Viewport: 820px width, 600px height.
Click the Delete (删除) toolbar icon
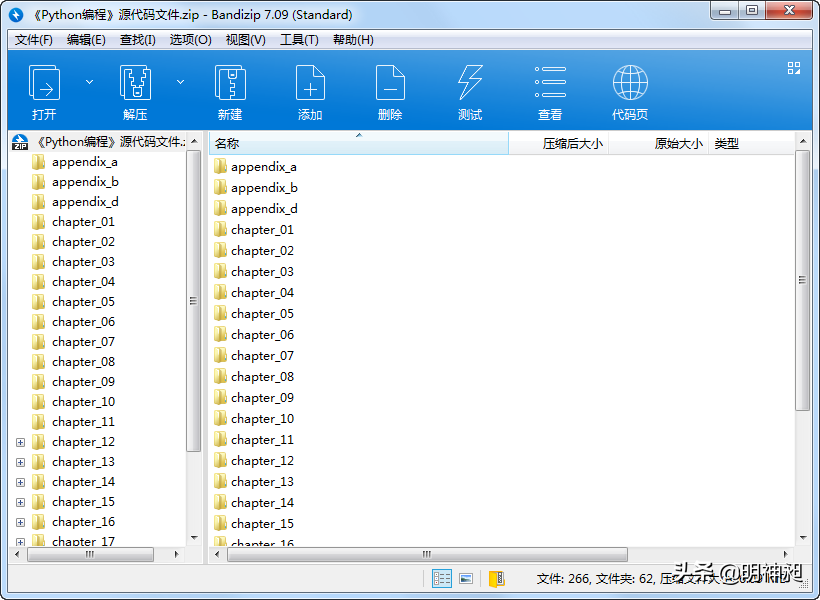[390, 83]
